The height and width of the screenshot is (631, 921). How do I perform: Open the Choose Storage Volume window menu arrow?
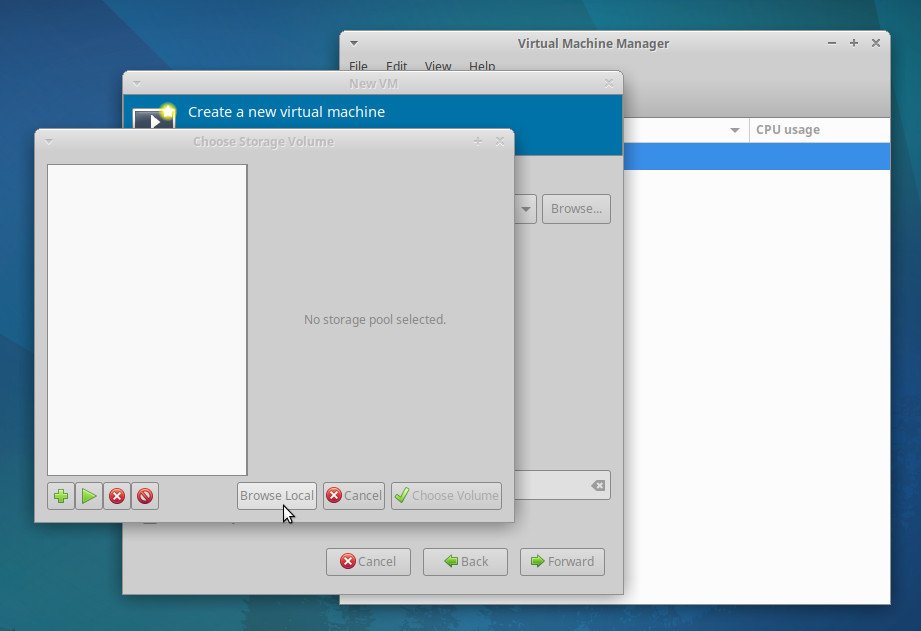[49, 142]
